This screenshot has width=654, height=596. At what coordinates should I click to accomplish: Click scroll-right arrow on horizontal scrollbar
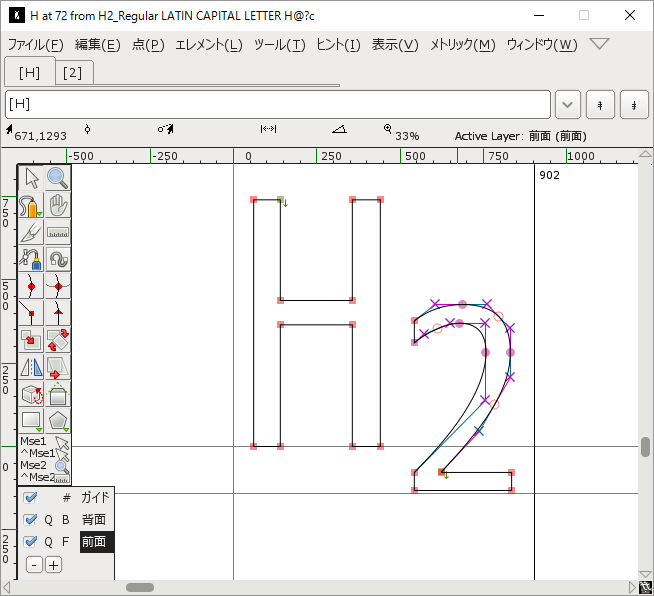point(632,587)
